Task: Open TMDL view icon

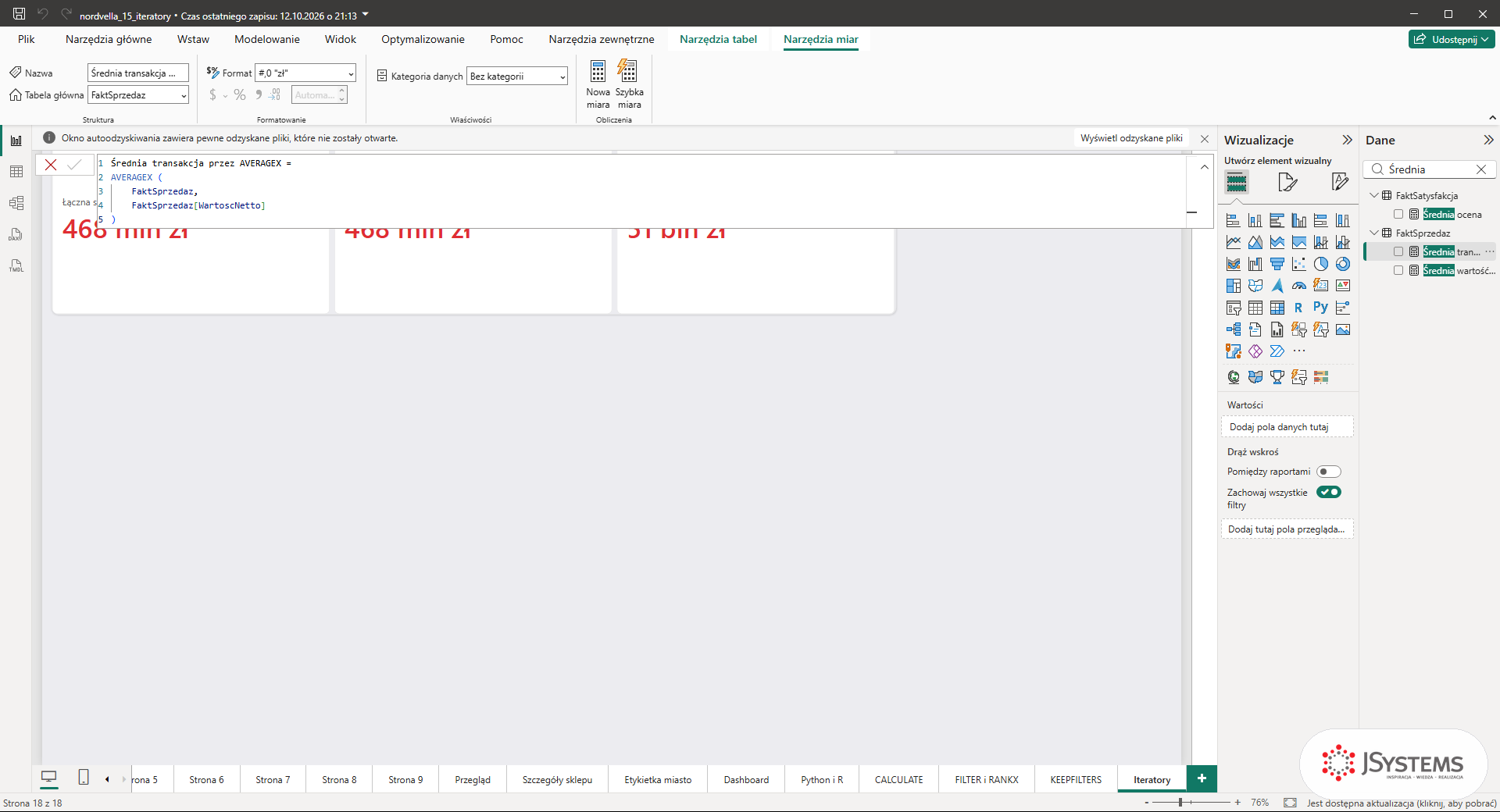Action: pos(16,265)
